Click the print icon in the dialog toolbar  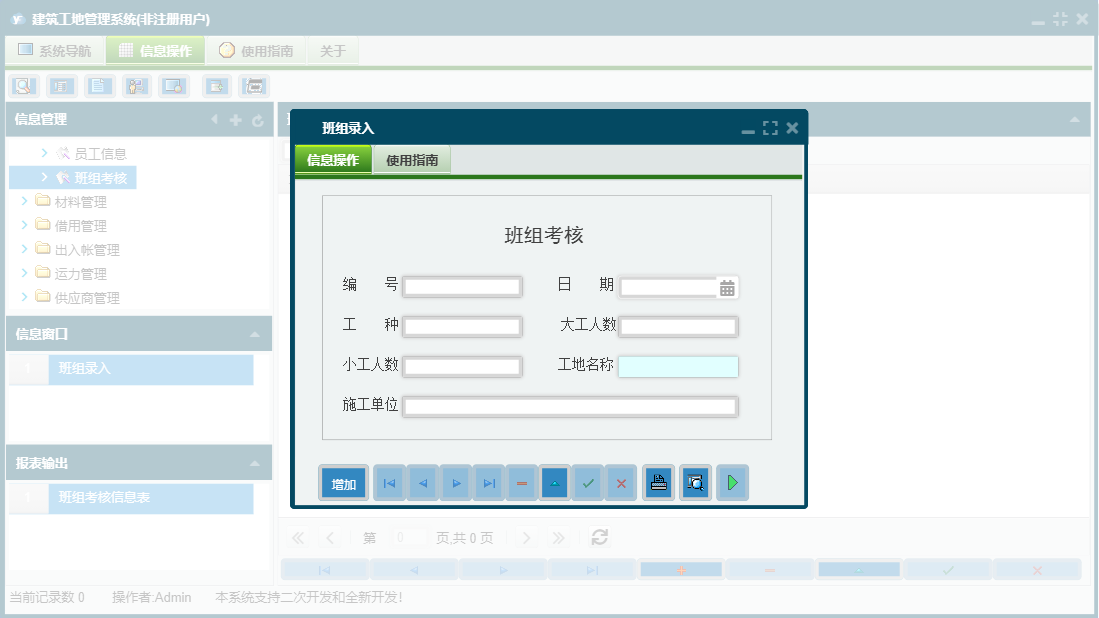tap(658, 482)
